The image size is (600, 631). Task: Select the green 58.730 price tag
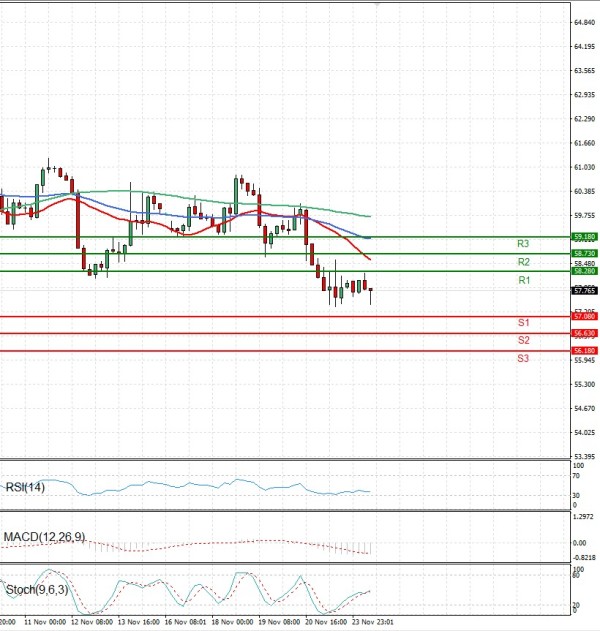pyautogui.click(x=584, y=254)
